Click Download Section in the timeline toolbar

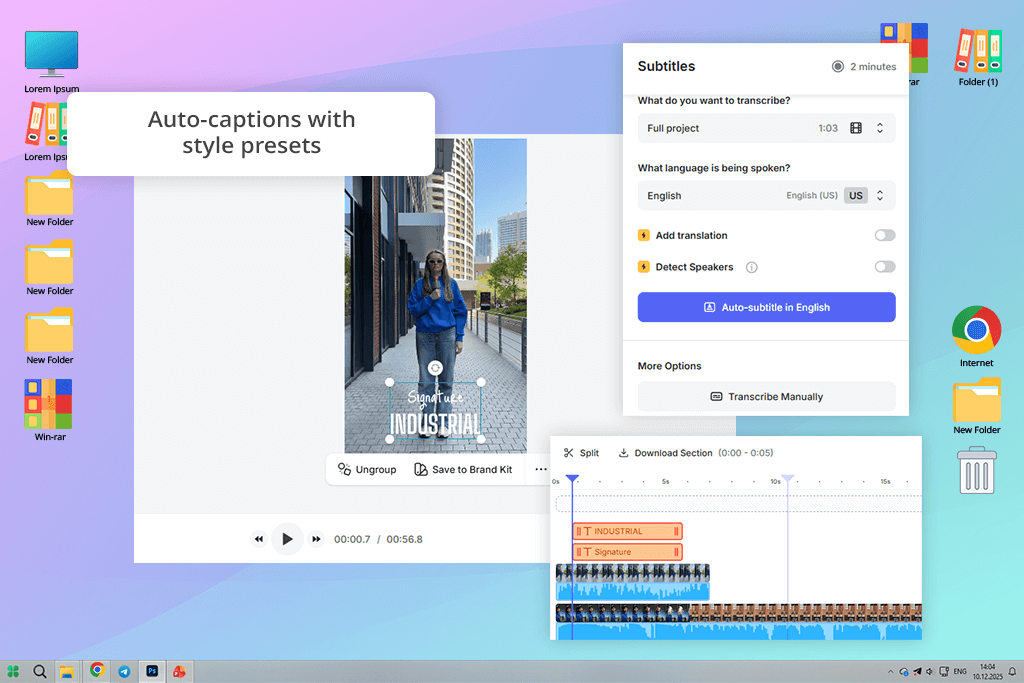665,453
